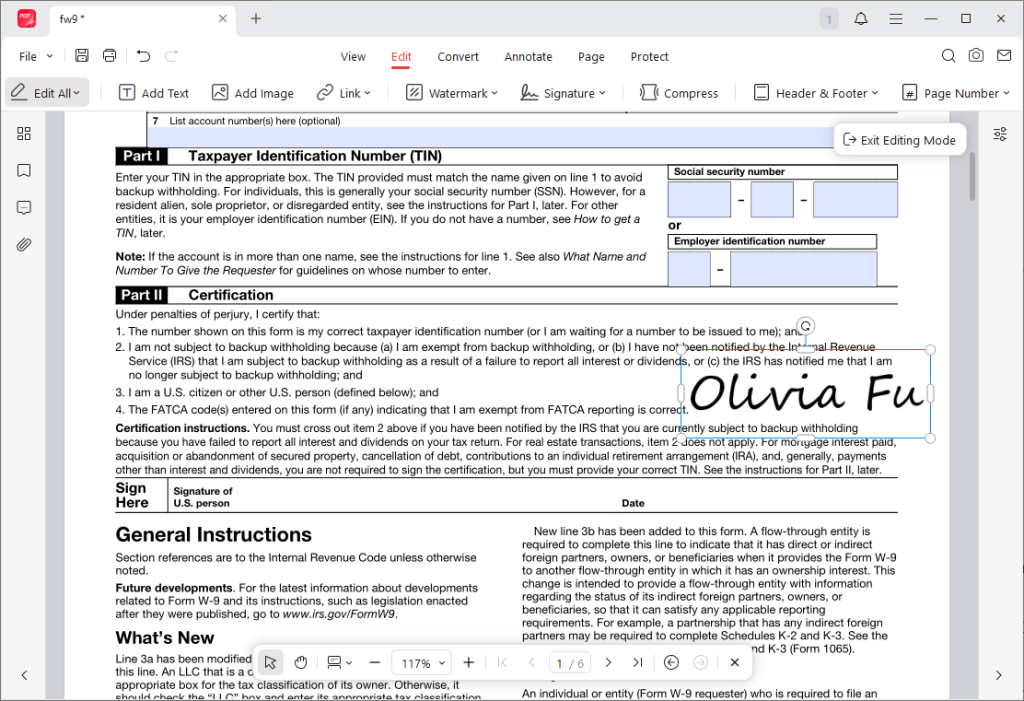Open the properties panel sliders icon
This screenshot has width=1024, height=701.
click(1000, 134)
